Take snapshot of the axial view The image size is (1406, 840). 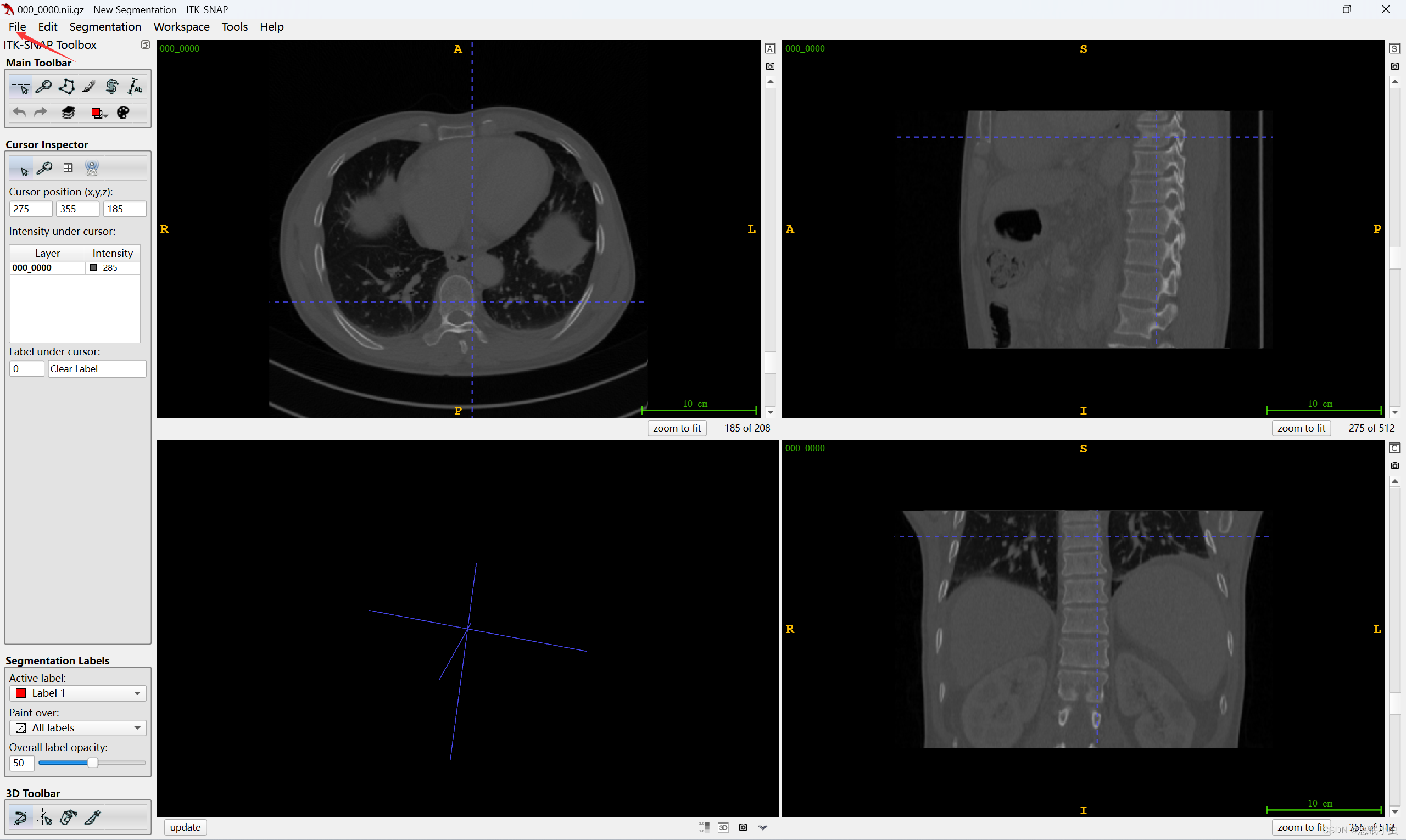(x=770, y=66)
